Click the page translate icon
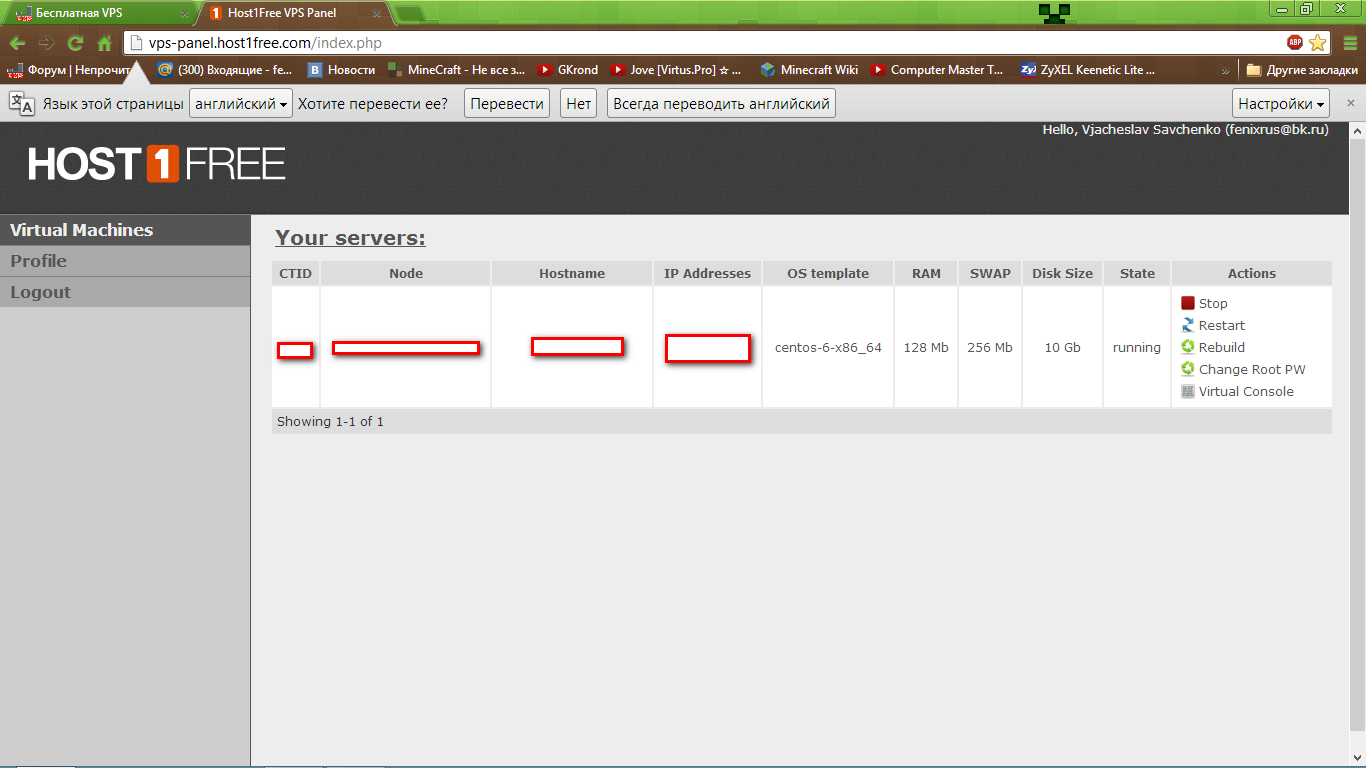The width and height of the screenshot is (1366, 768). [x=22, y=103]
